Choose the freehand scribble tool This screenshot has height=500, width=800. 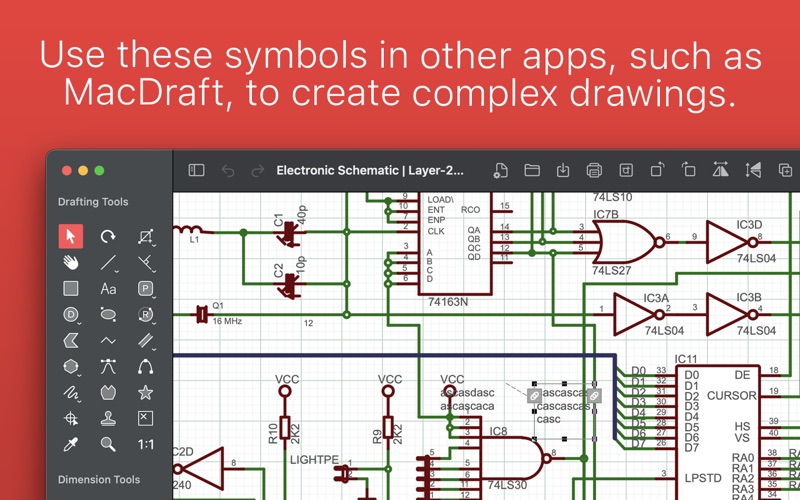[71, 393]
